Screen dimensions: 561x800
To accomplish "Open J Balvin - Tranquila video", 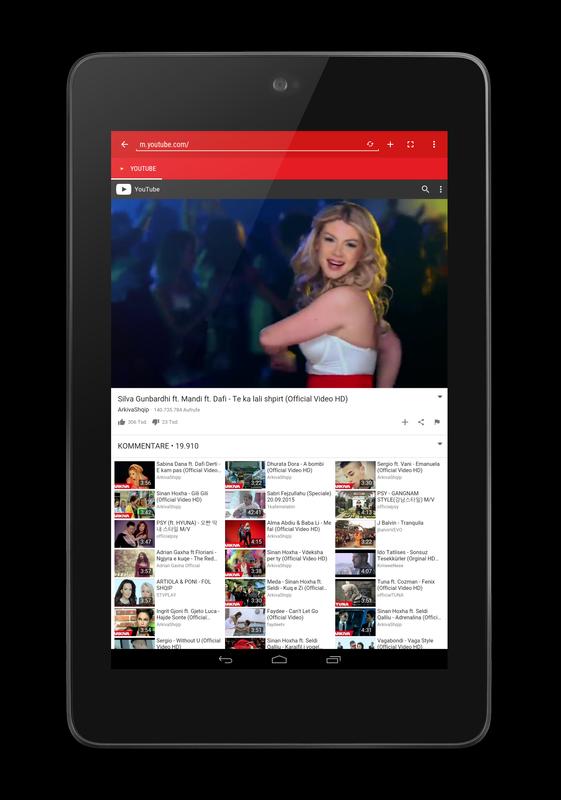I will coord(400,523).
